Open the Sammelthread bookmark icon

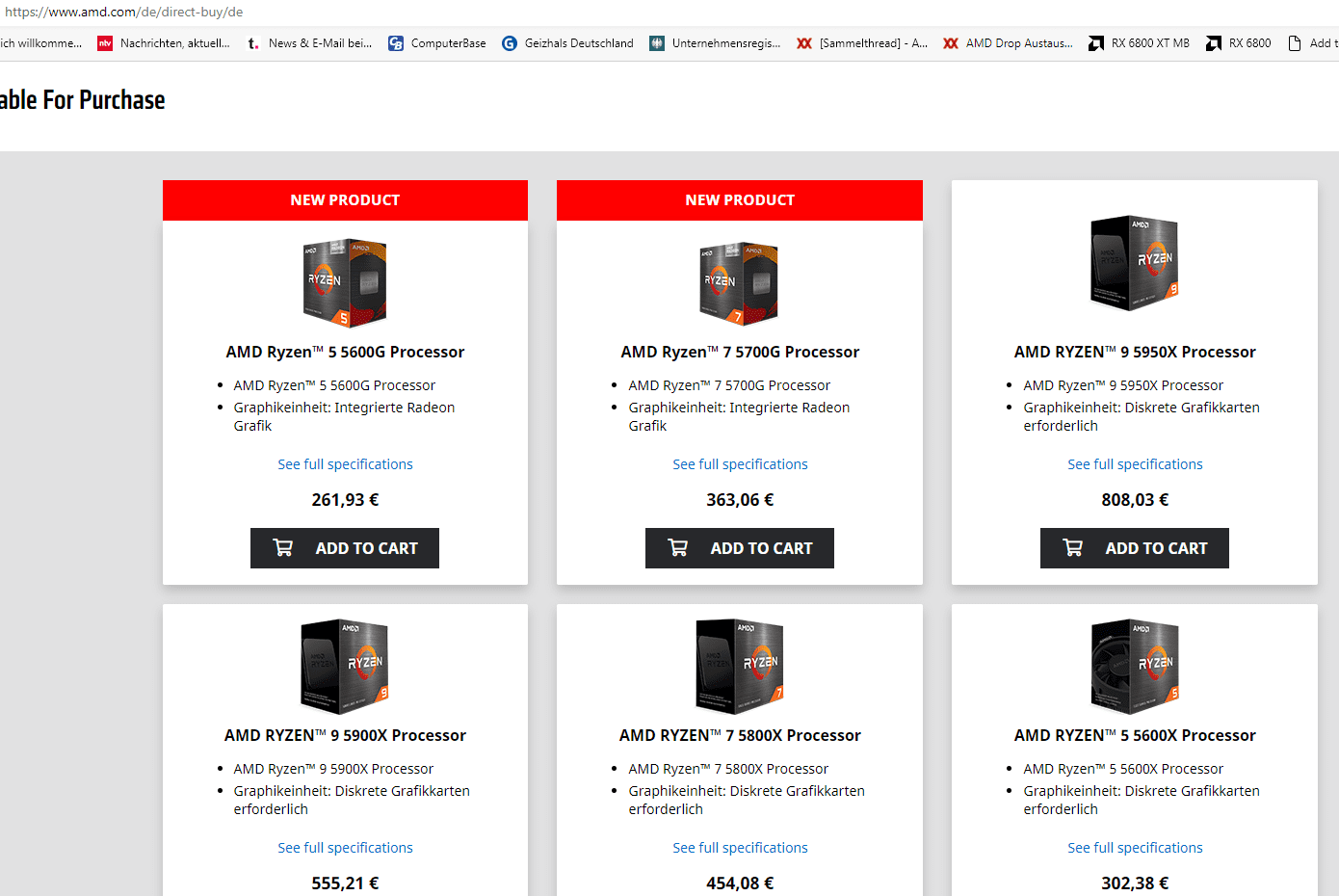[804, 43]
